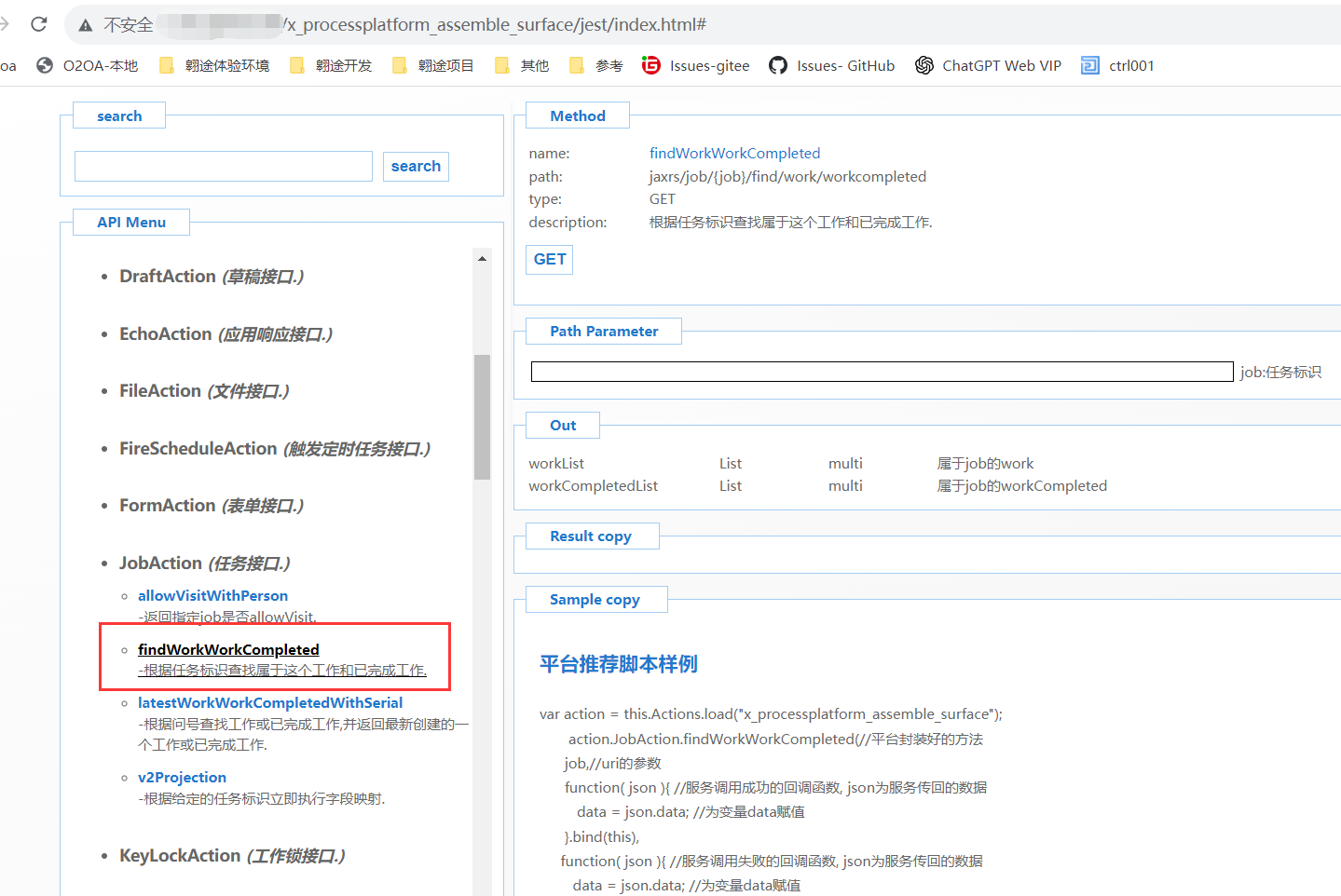Click the API Menu scrollbar thumb
Image resolution: width=1341 pixels, height=896 pixels.
482,416
